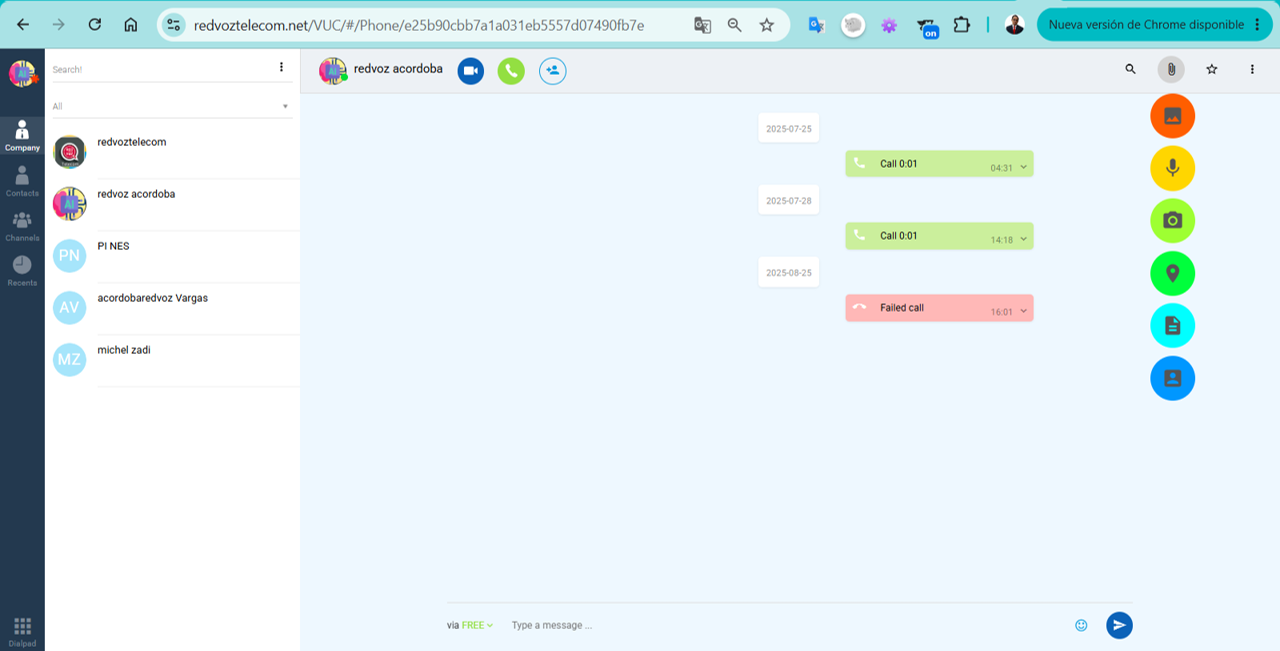Screen dimensions: 1280x651
Task: Expand the options chevron on the 14:18 call
Action: [1024, 240]
